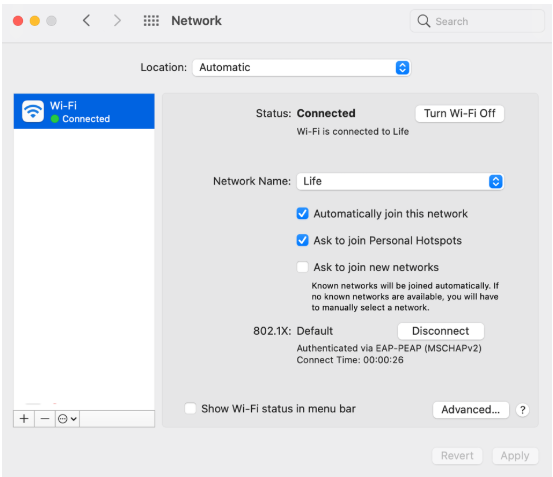Select Wi-Fi service in sidebar

84,111
